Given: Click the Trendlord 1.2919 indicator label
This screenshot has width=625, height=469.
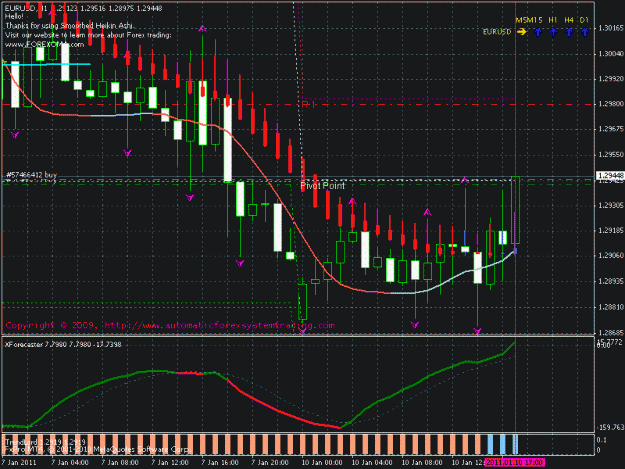Looking at the screenshot, I should click(x=44, y=442).
